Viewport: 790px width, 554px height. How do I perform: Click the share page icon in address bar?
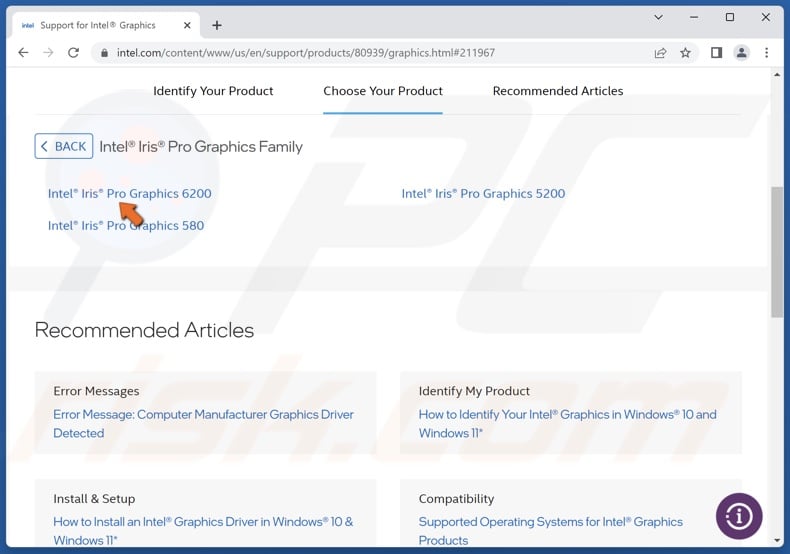[x=660, y=53]
